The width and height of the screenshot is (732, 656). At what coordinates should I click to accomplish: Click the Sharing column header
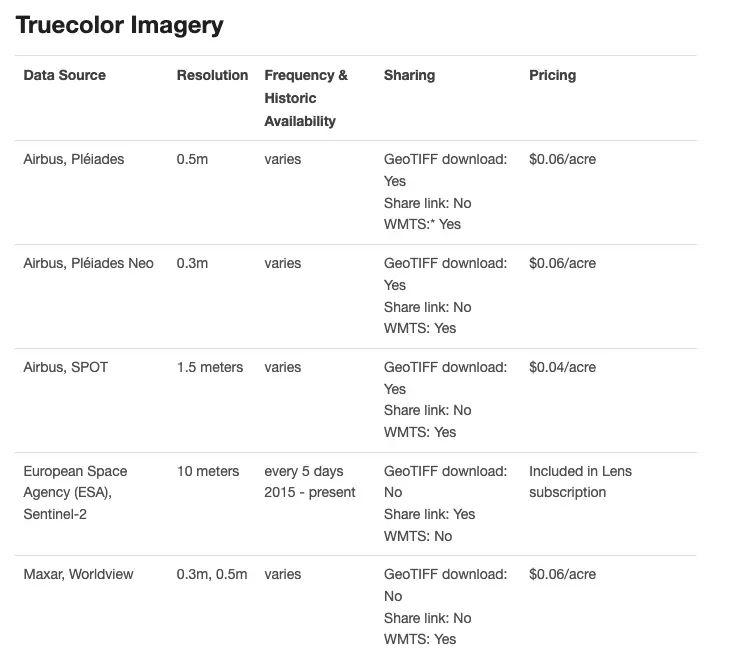409,75
